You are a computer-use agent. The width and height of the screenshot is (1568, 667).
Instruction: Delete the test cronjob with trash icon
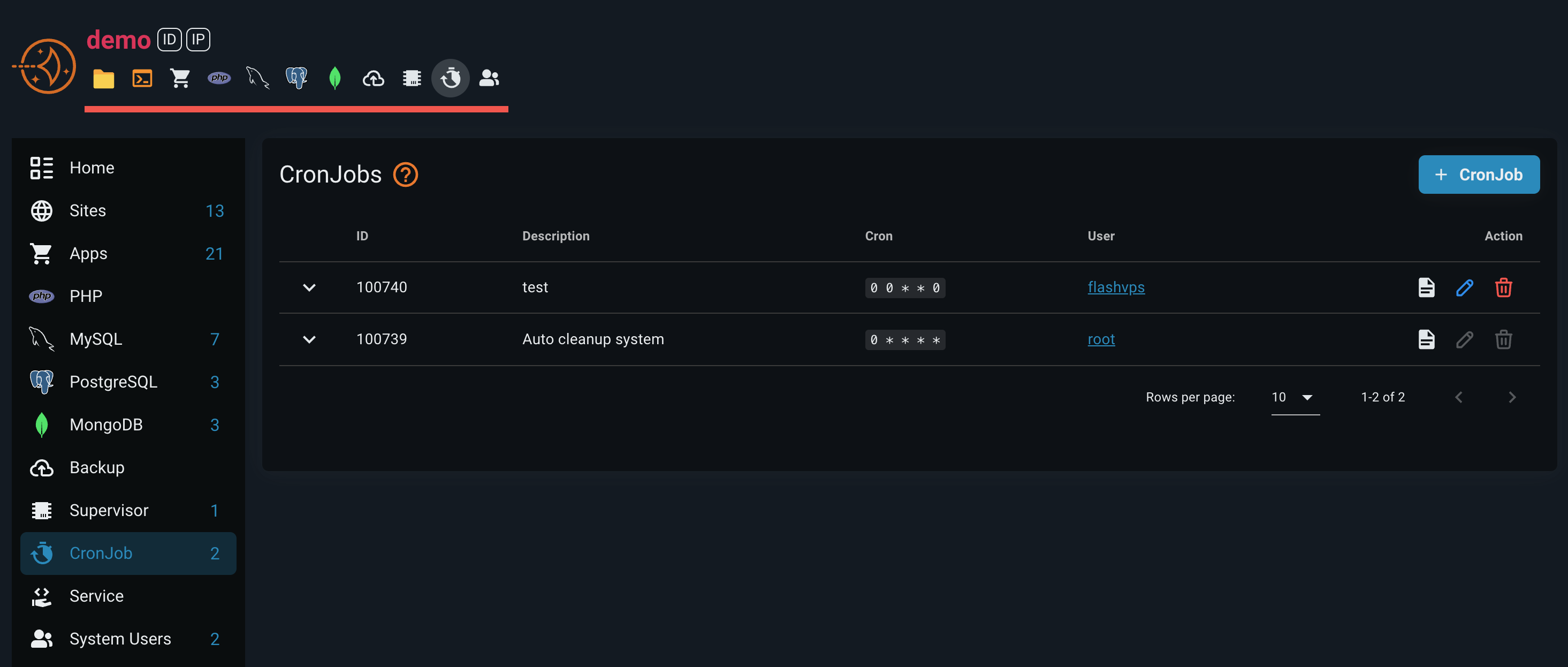[x=1503, y=287]
